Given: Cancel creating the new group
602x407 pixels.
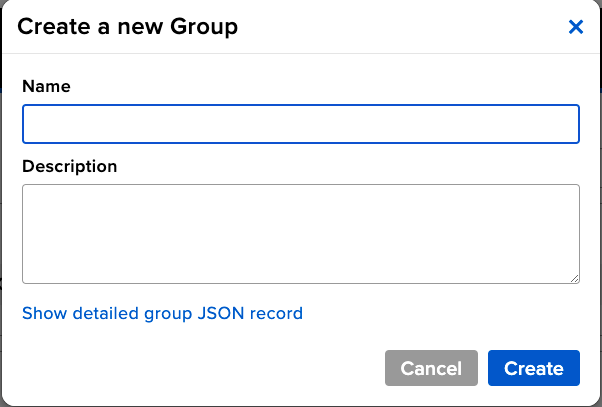Looking at the screenshot, I should click(x=431, y=368).
